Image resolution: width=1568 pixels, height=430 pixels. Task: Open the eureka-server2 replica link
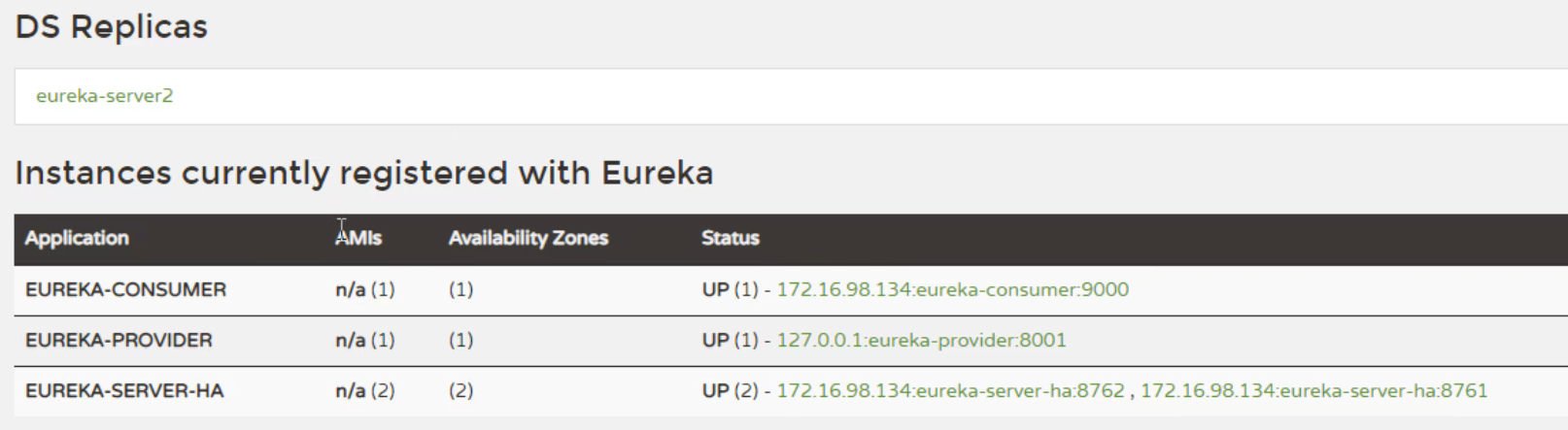tap(104, 96)
